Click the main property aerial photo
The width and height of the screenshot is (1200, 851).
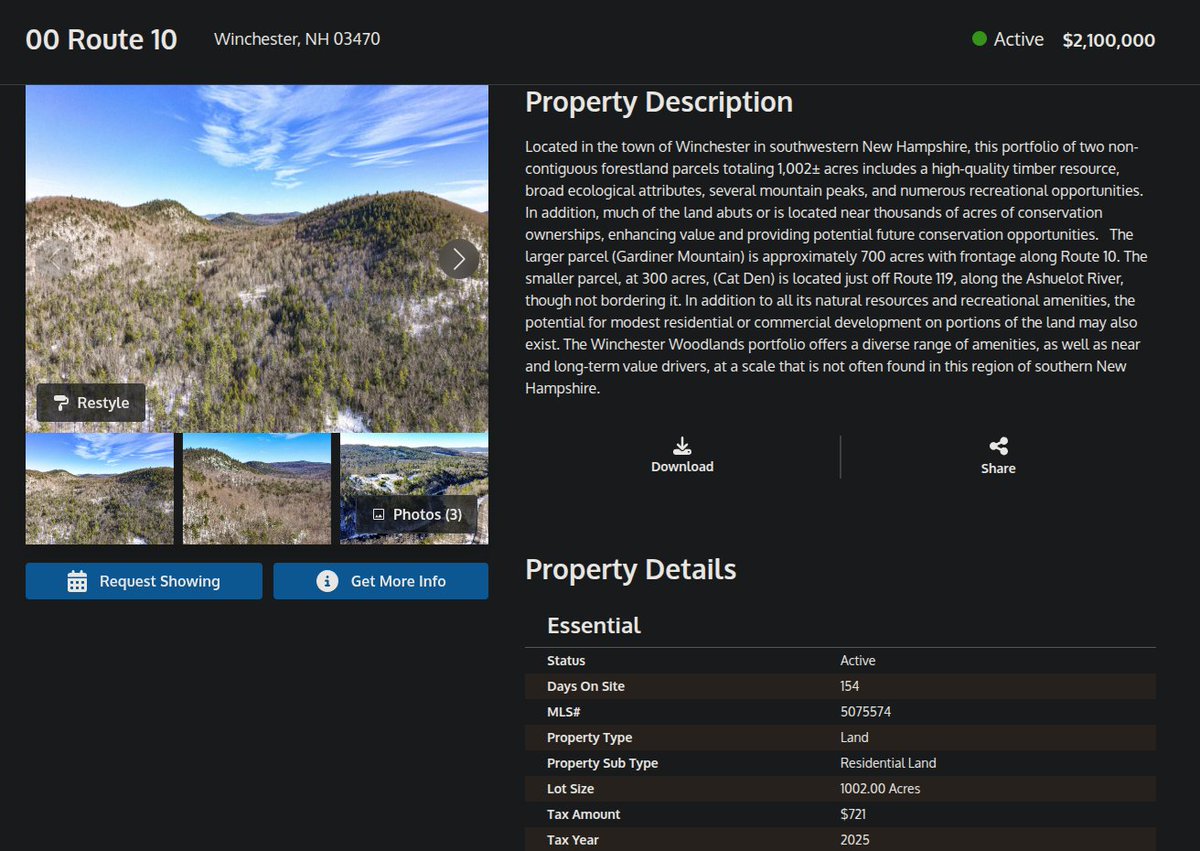click(257, 259)
